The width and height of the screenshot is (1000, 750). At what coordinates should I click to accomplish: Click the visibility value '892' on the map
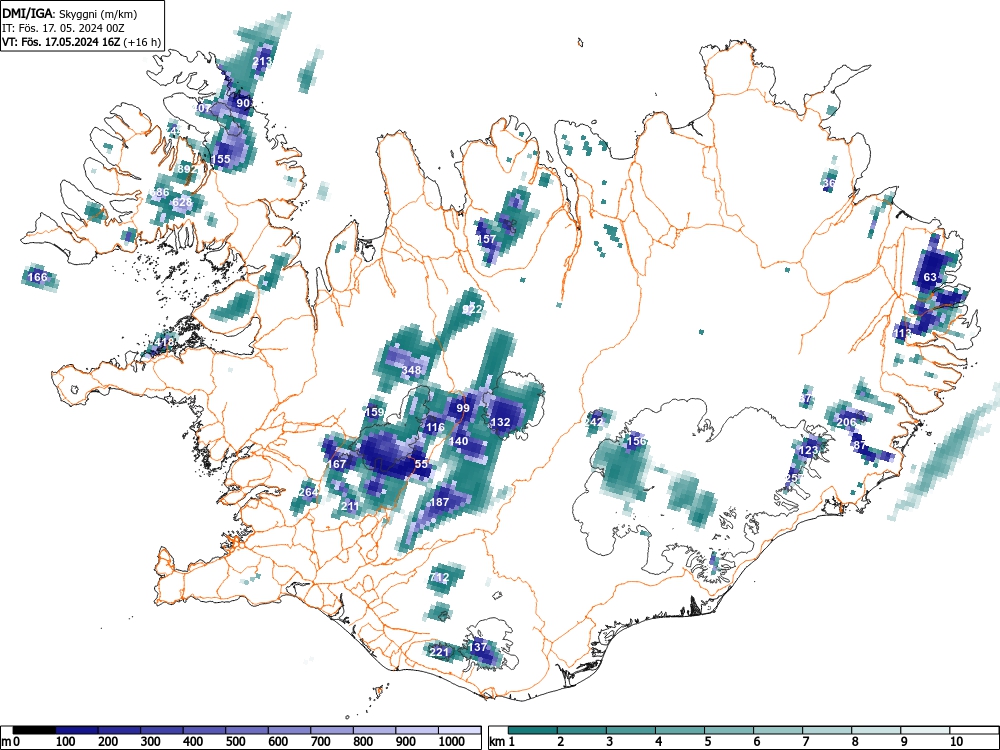[188, 169]
